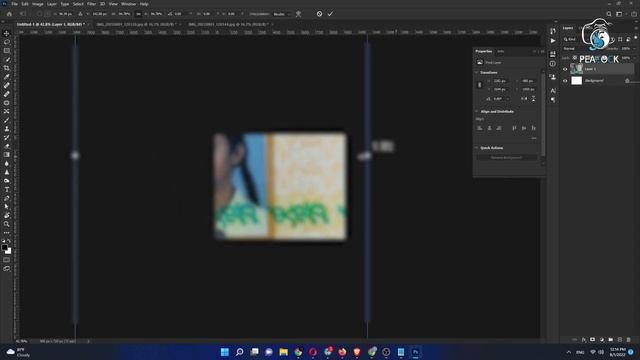The width and height of the screenshot is (640, 360).
Task: Open the File menu
Action: coord(14,4)
